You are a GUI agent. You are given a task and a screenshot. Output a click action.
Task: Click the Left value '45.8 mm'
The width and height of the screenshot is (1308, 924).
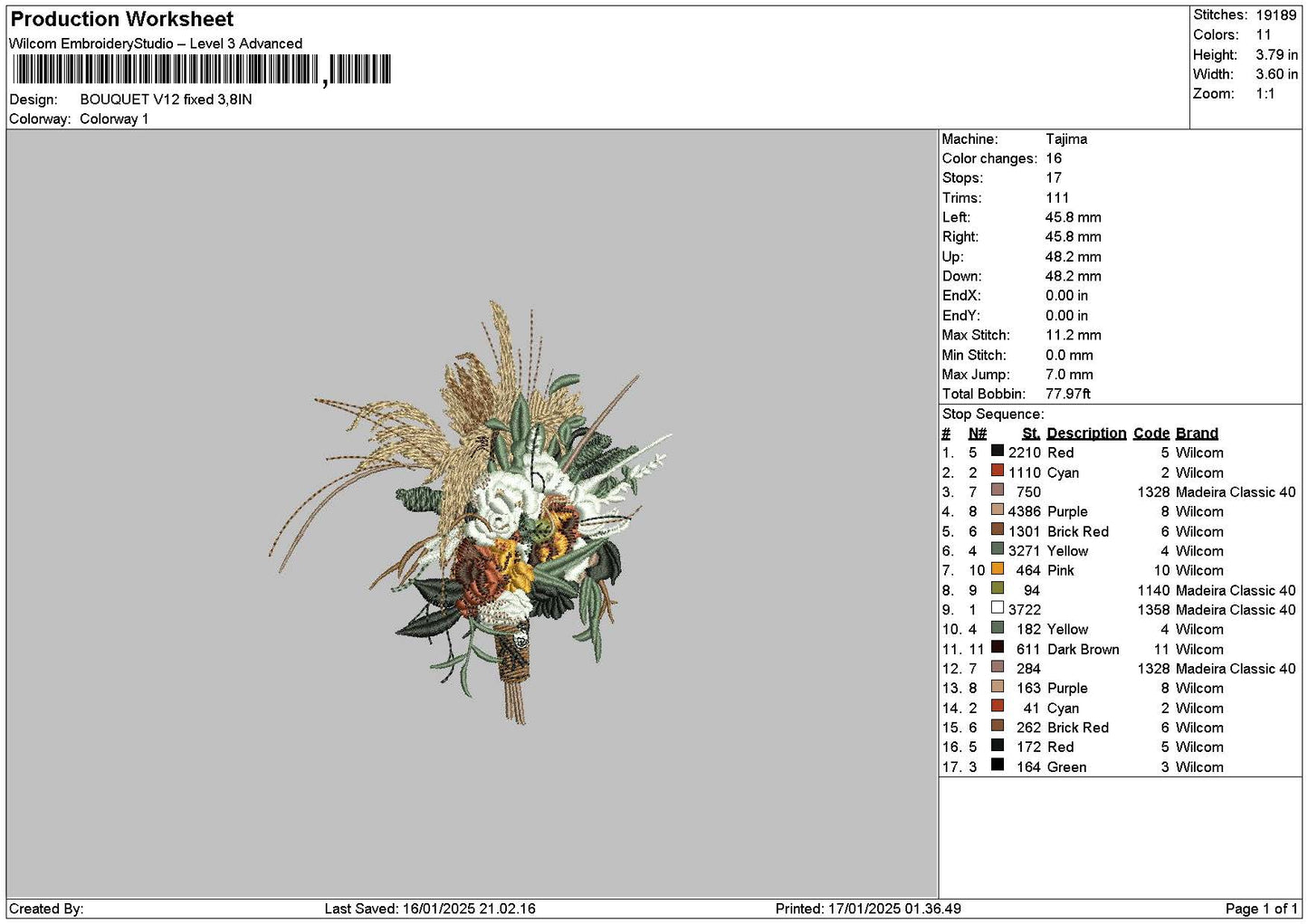(1074, 217)
